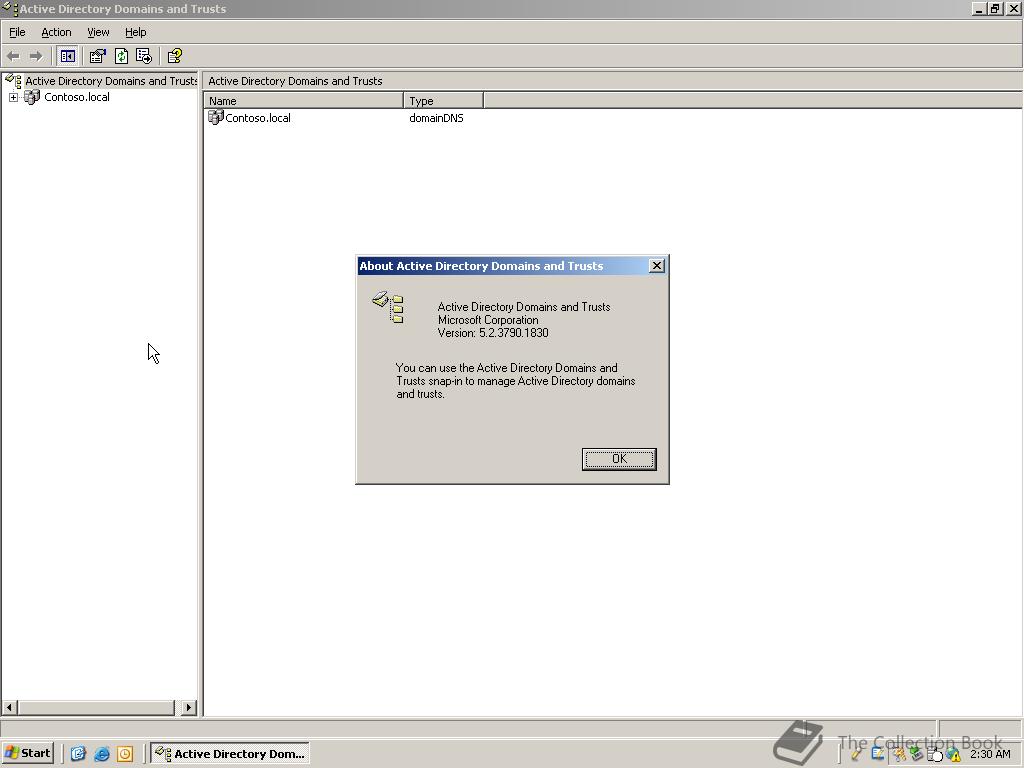Click the clock quick launch icon

pyautogui.click(x=125, y=754)
